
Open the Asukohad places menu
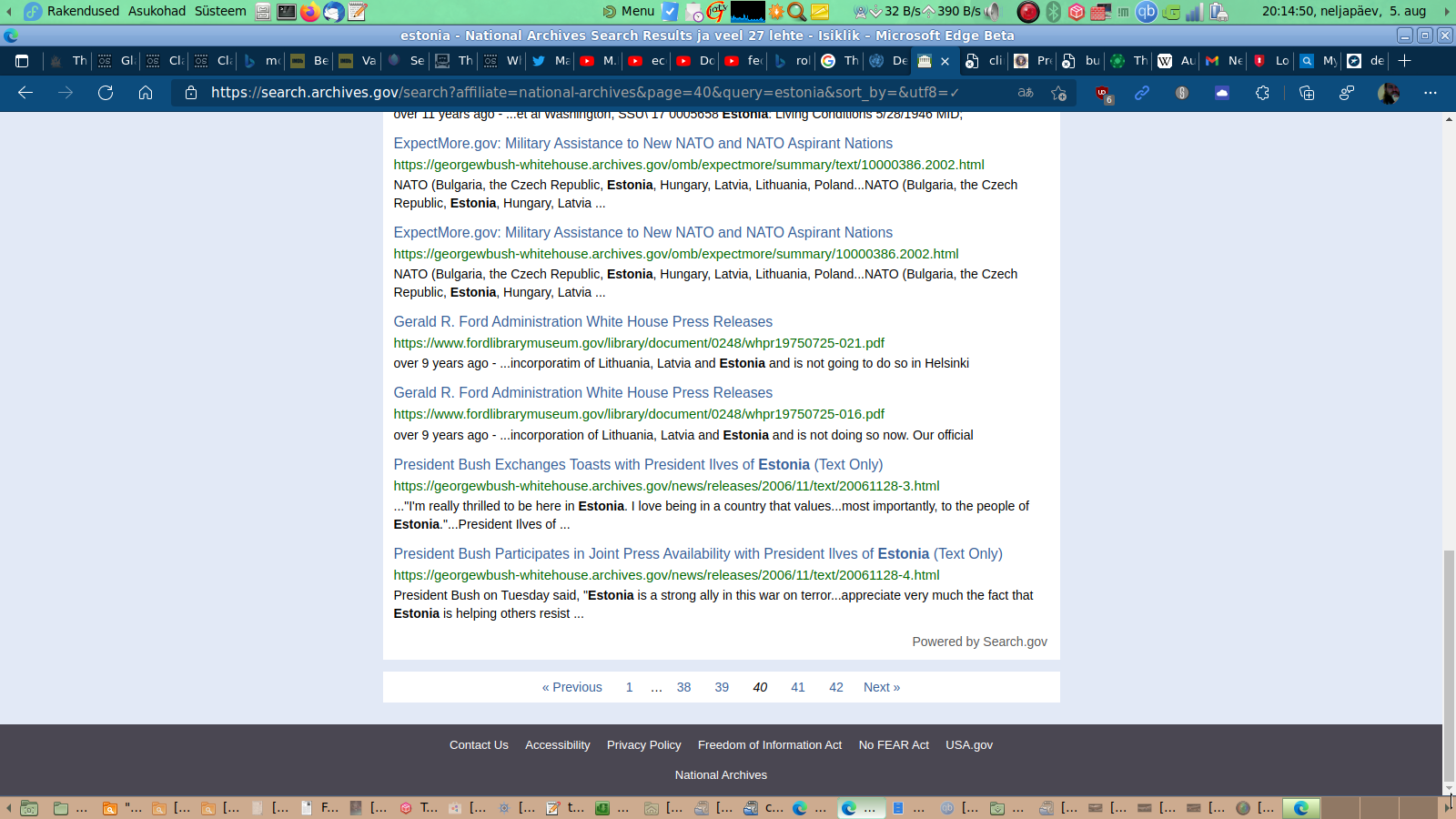click(x=157, y=11)
